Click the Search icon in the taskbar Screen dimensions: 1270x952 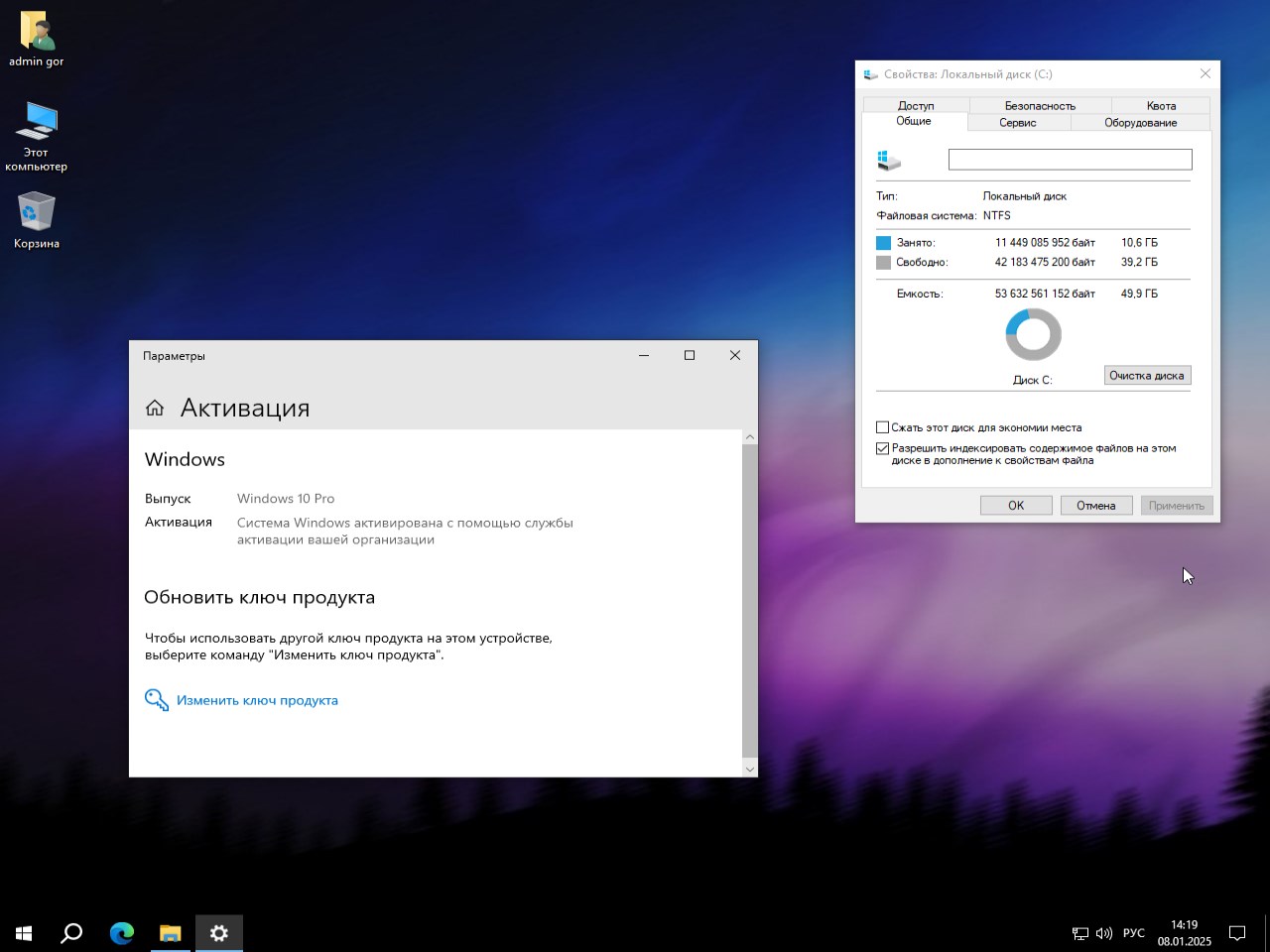tap(70, 933)
